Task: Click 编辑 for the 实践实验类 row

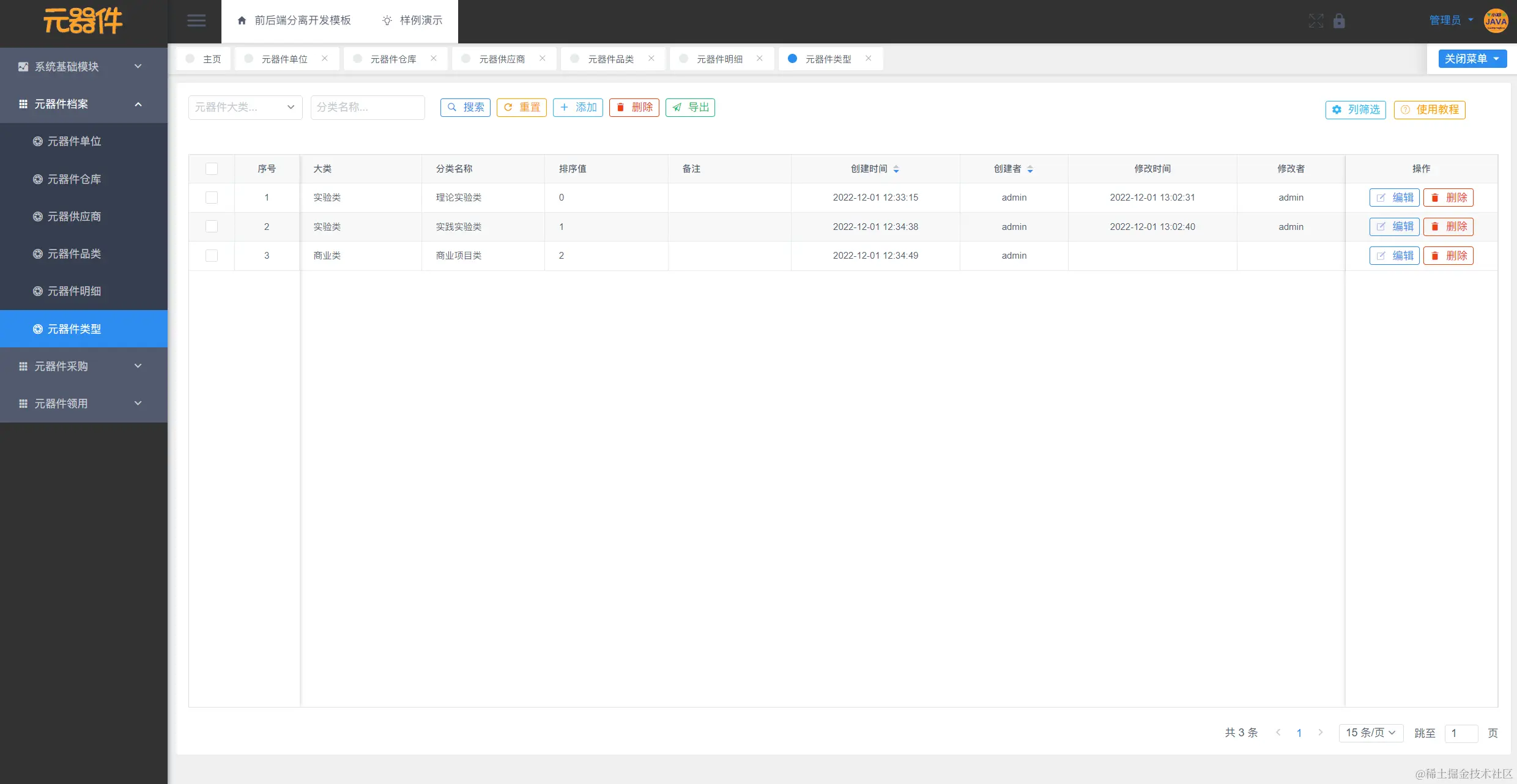Action: pyautogui.click(x=1394, y=227)
